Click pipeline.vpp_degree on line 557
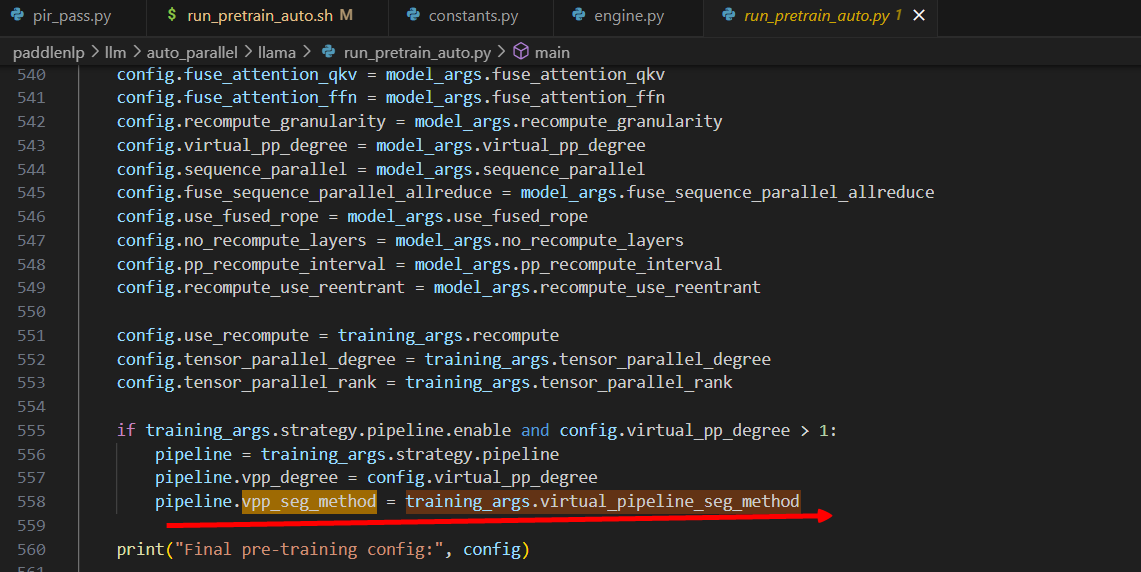 click(x=246, y=477)
